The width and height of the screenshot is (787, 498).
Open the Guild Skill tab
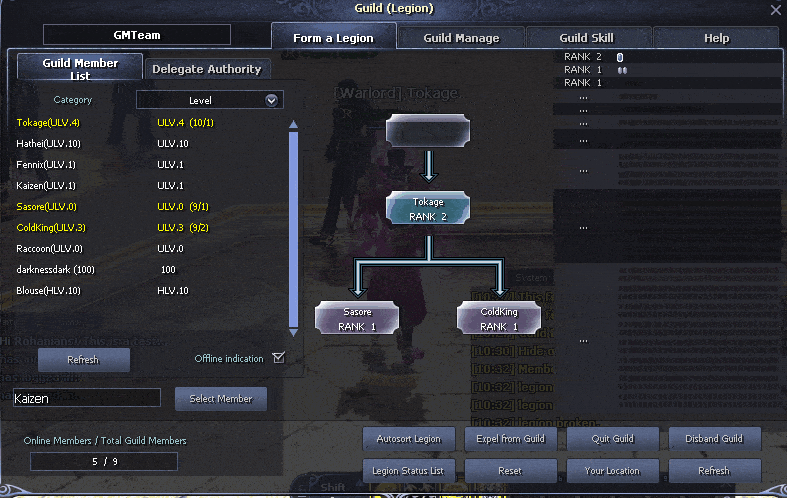[586, 38]
